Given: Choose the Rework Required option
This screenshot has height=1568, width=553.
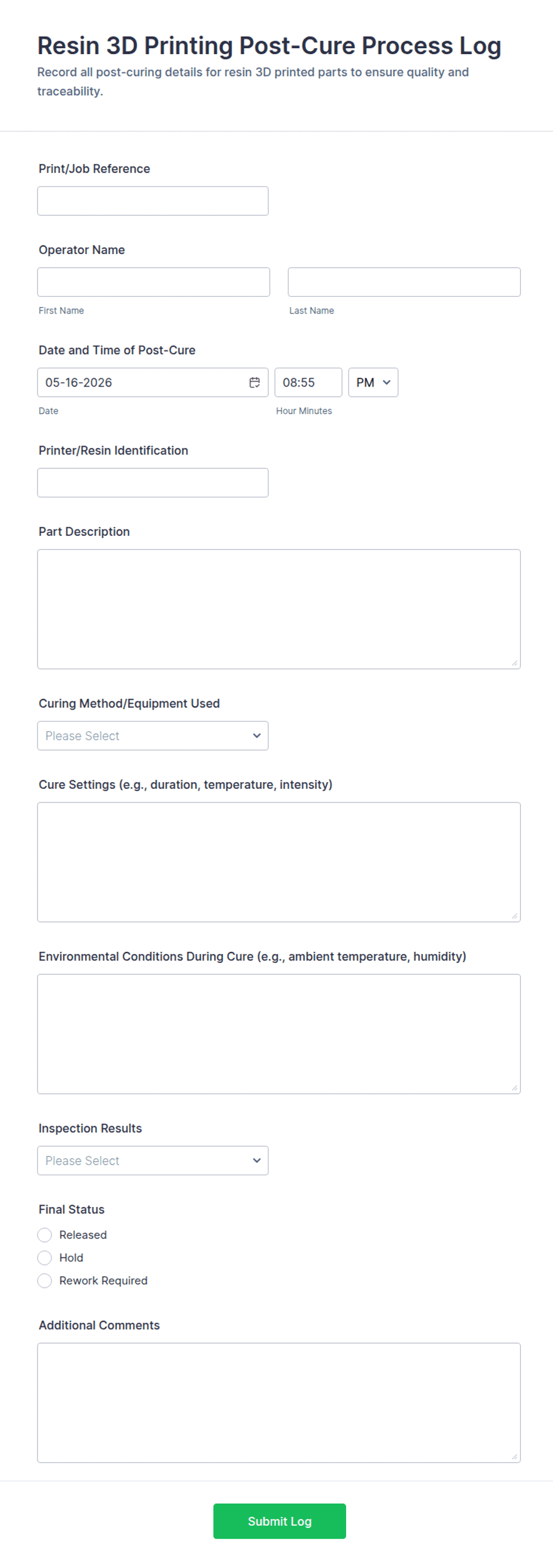Looking at the screenshot, I should click(x=45, y=1281).
